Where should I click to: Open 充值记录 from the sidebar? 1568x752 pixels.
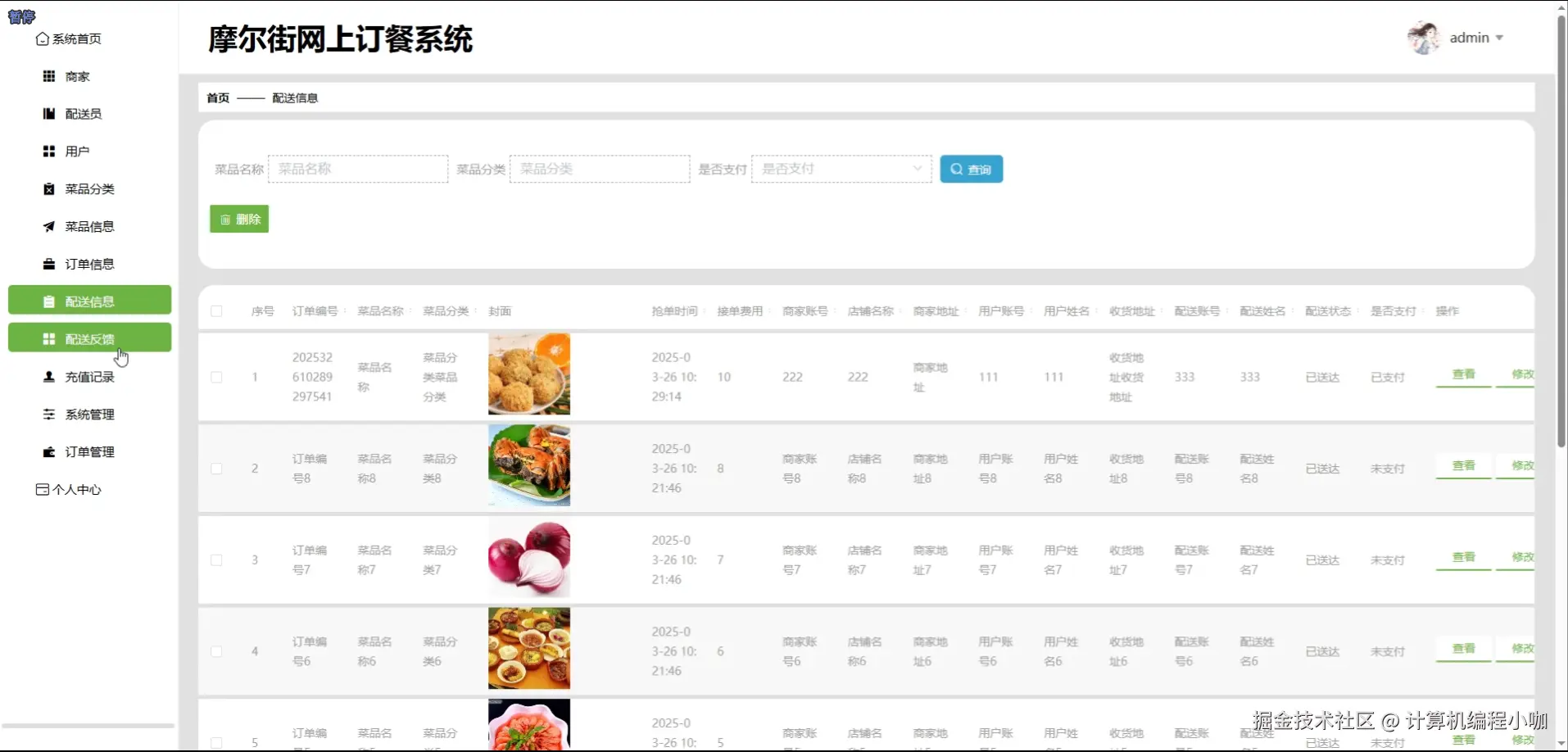[89, 377]
